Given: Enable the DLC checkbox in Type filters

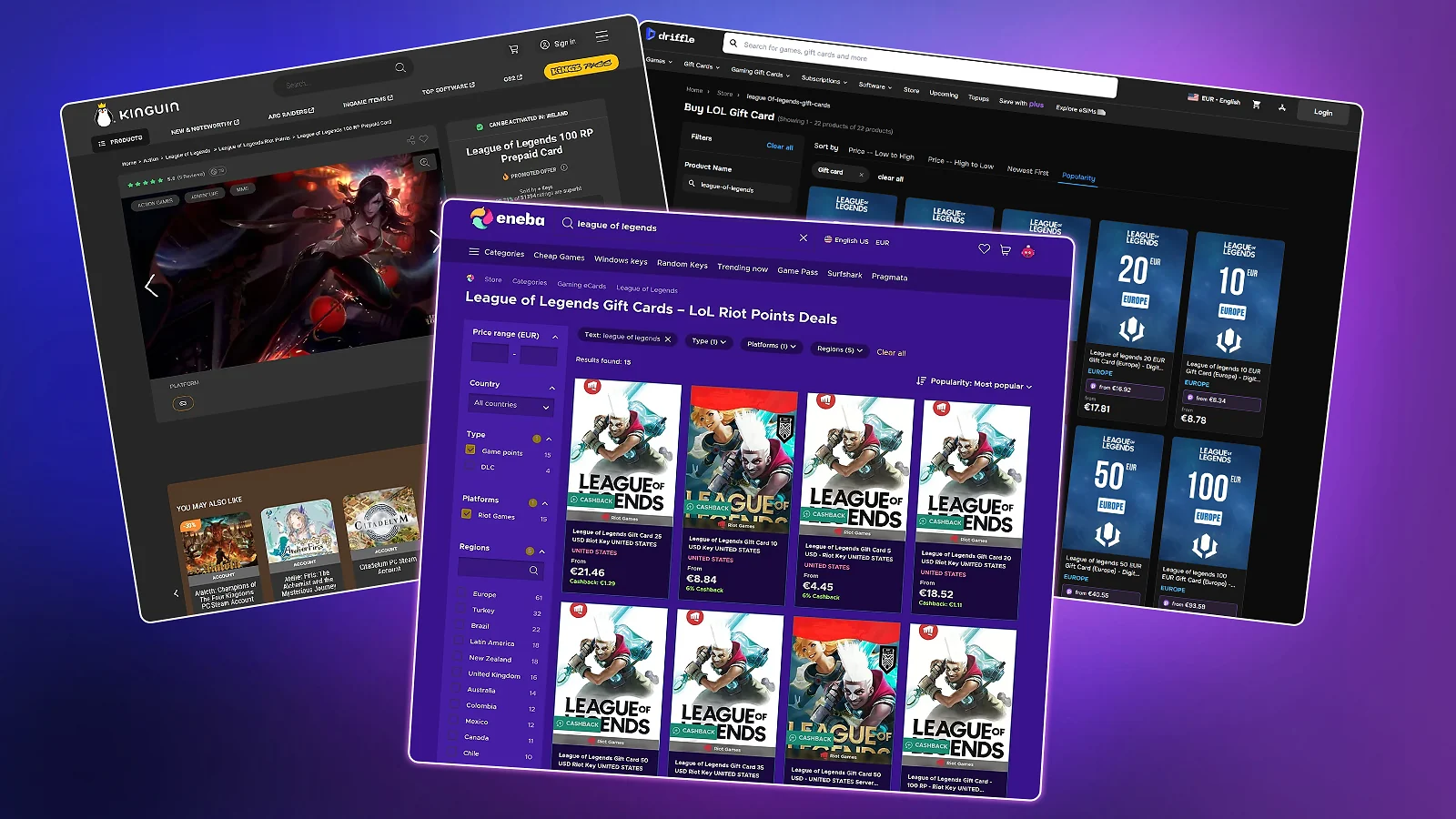Looking at the screenshot, I should point(470,467).
